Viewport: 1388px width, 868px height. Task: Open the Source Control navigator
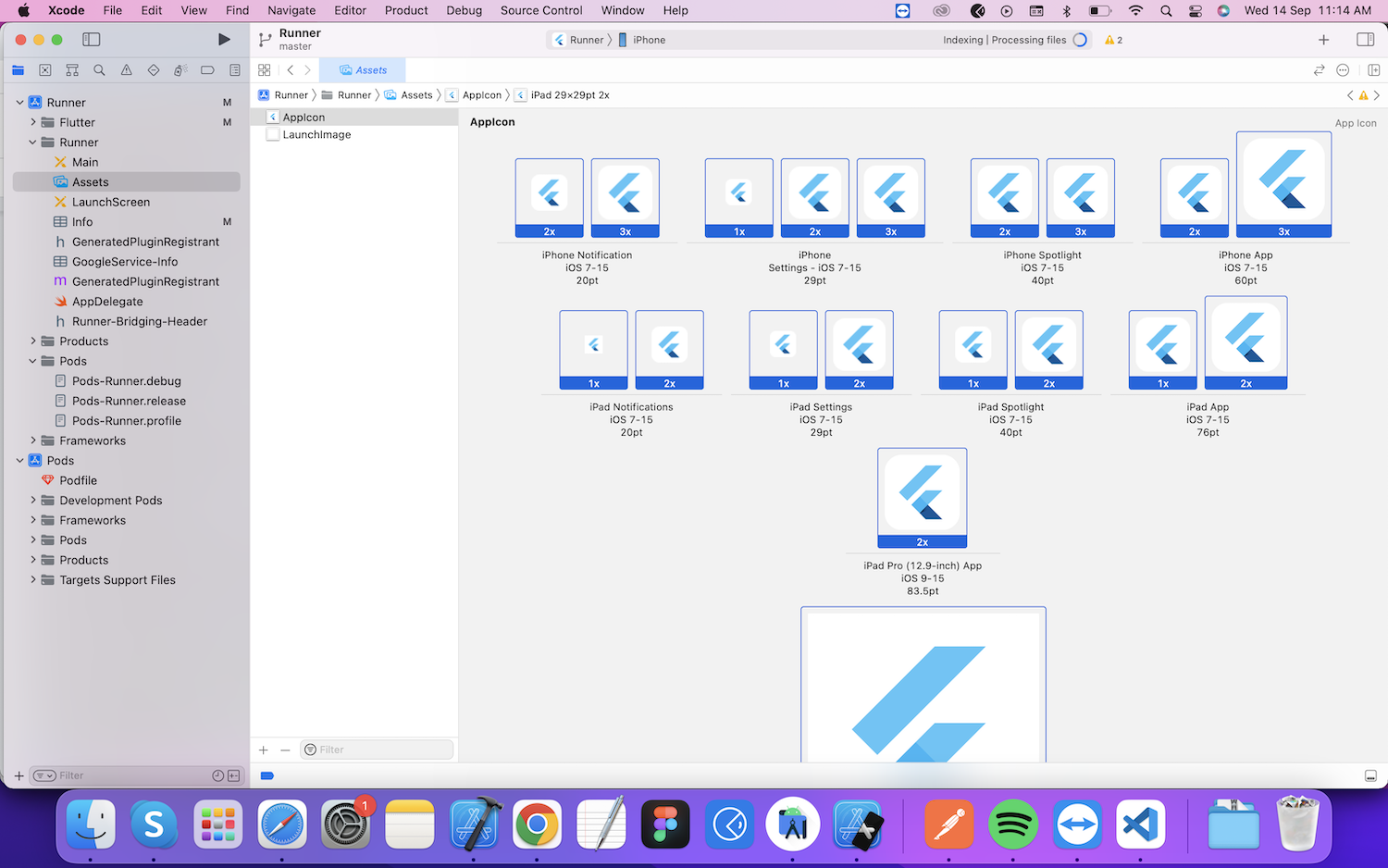pos(45,70)
